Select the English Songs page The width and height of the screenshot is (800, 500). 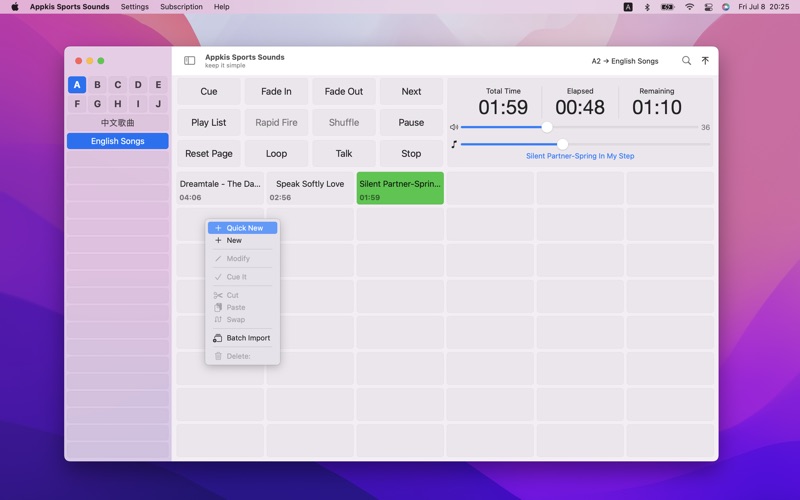117,141
